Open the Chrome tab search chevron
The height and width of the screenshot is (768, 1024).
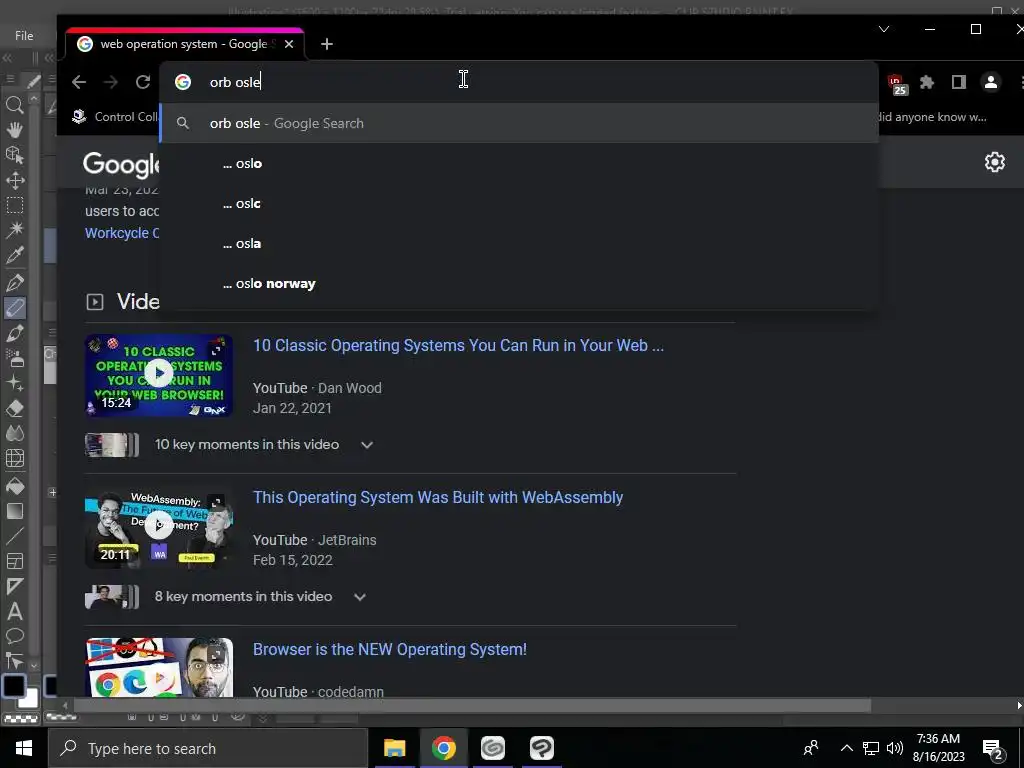(884, 29)
